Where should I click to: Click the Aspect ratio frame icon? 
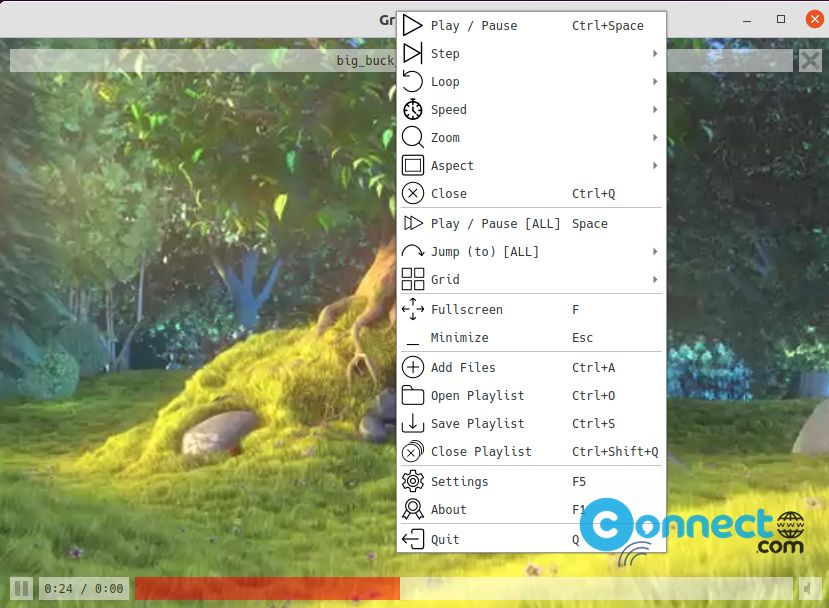[412, 165]
